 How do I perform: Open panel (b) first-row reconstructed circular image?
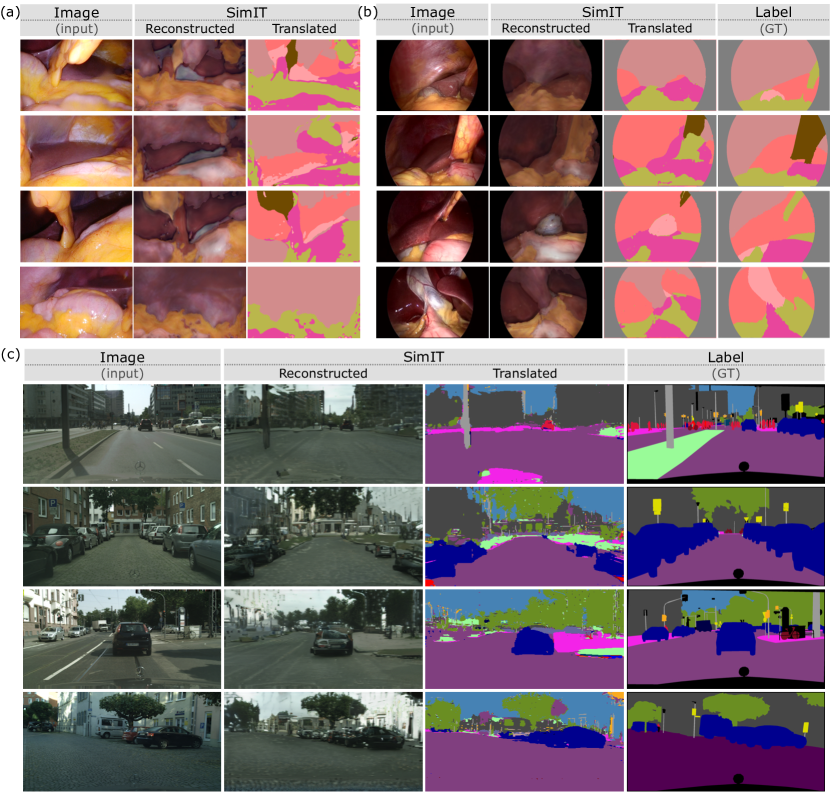coord(546,75)
